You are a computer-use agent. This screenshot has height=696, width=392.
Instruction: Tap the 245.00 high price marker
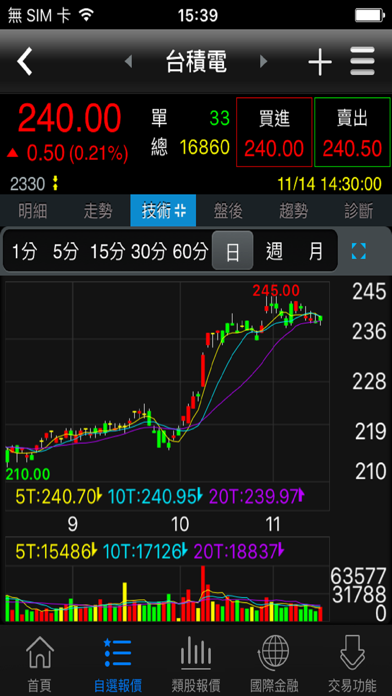click(x=276, y=291)
